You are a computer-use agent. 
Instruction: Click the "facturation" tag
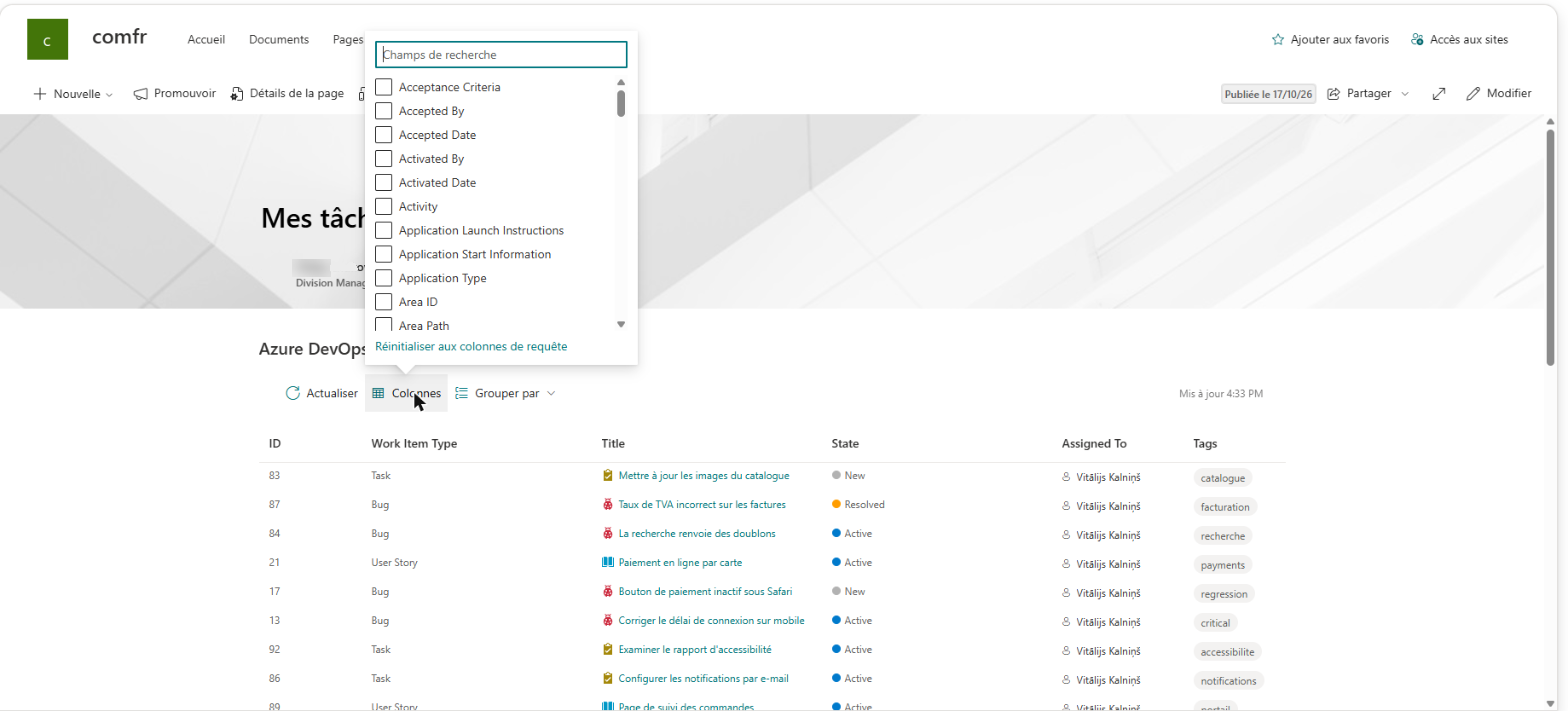[1225, 507]
